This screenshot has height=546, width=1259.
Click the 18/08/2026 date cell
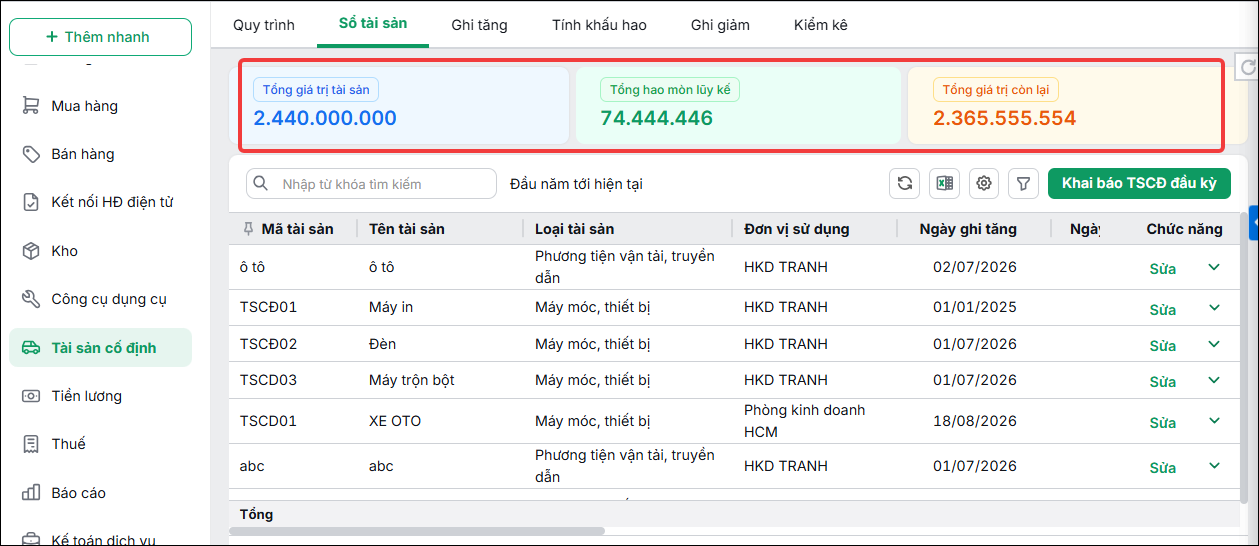click(975, 421)
